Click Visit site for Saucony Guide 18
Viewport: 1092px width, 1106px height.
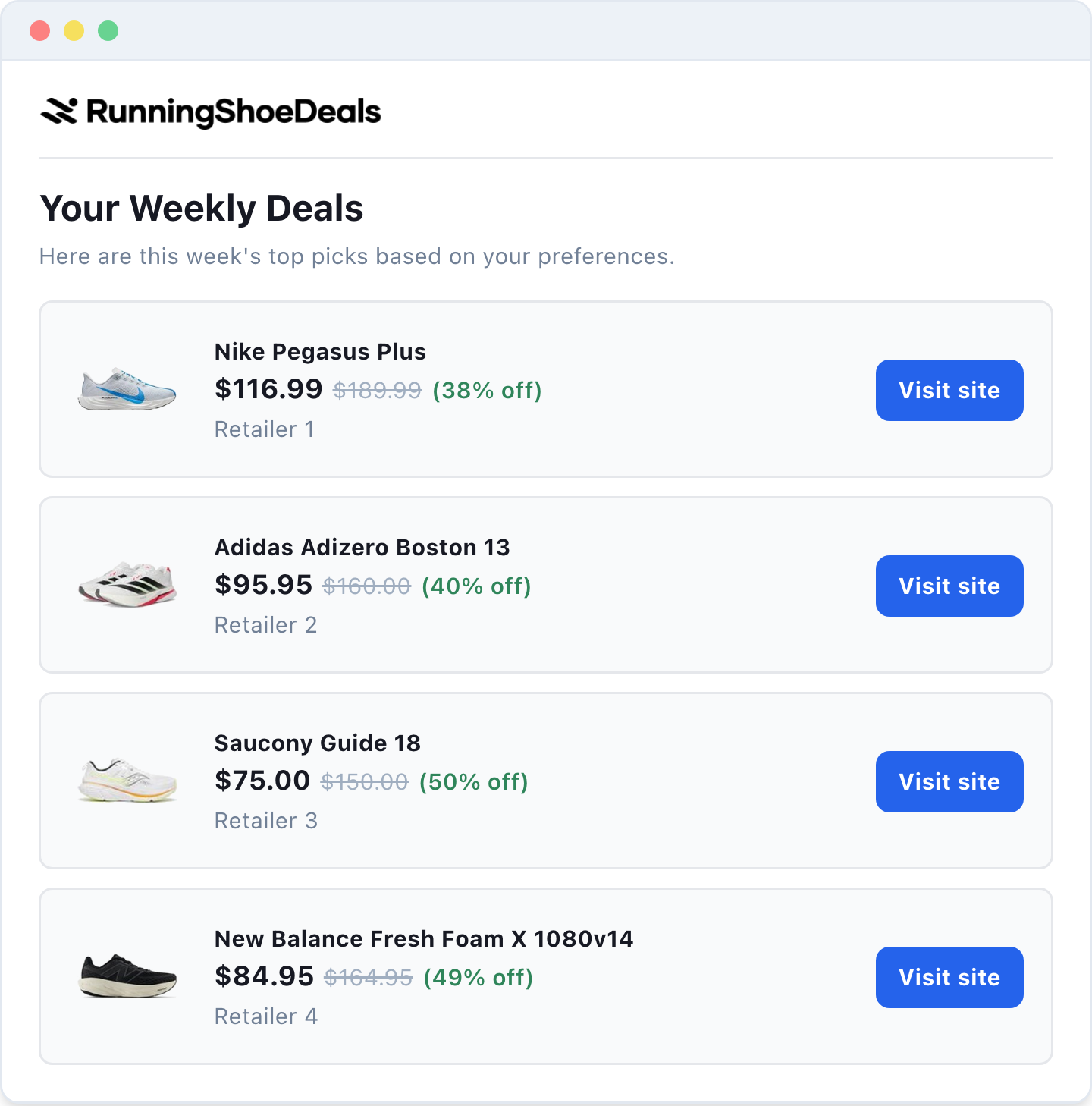(x=949, y=781)
